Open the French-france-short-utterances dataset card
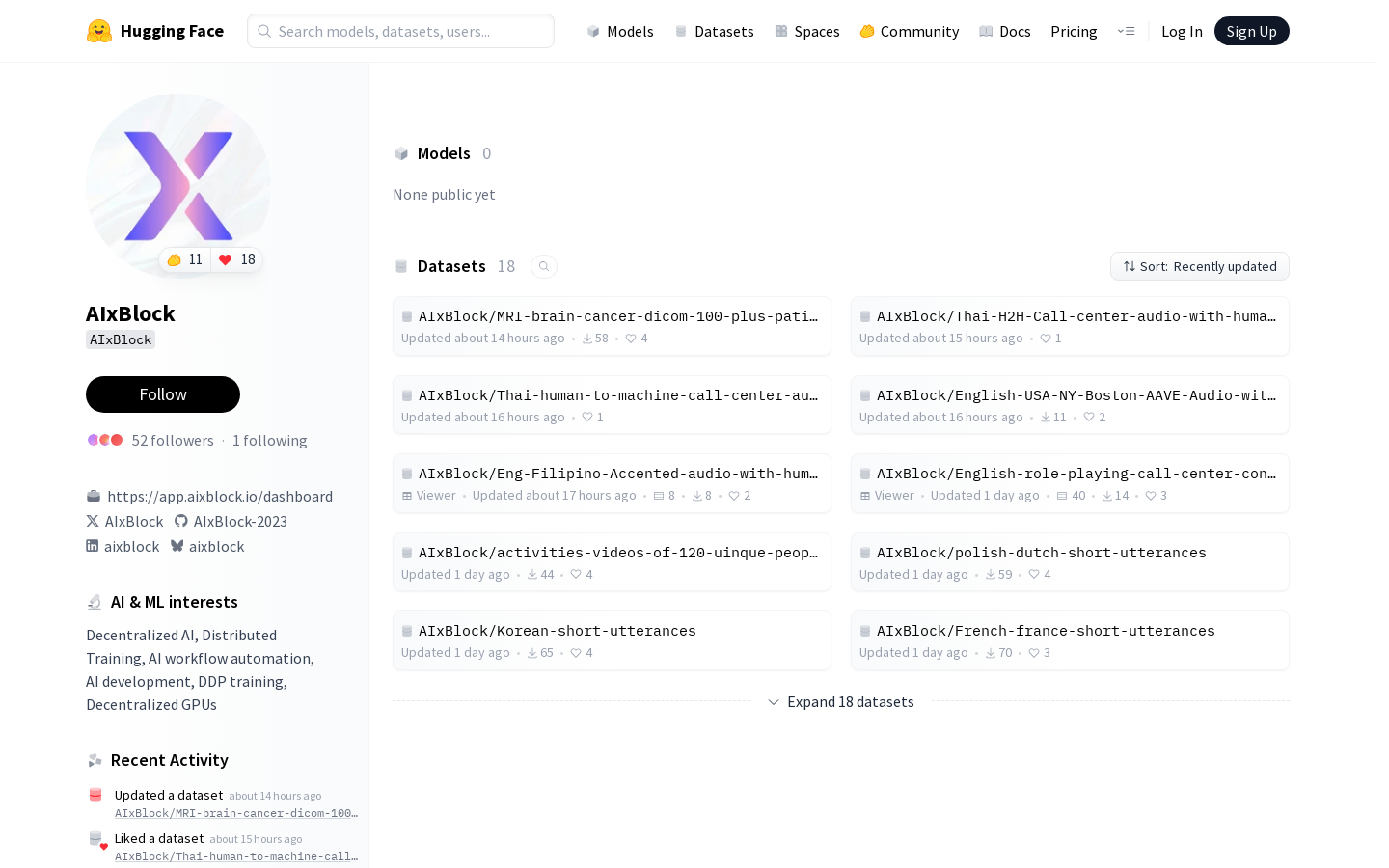 click(1070, 640)
